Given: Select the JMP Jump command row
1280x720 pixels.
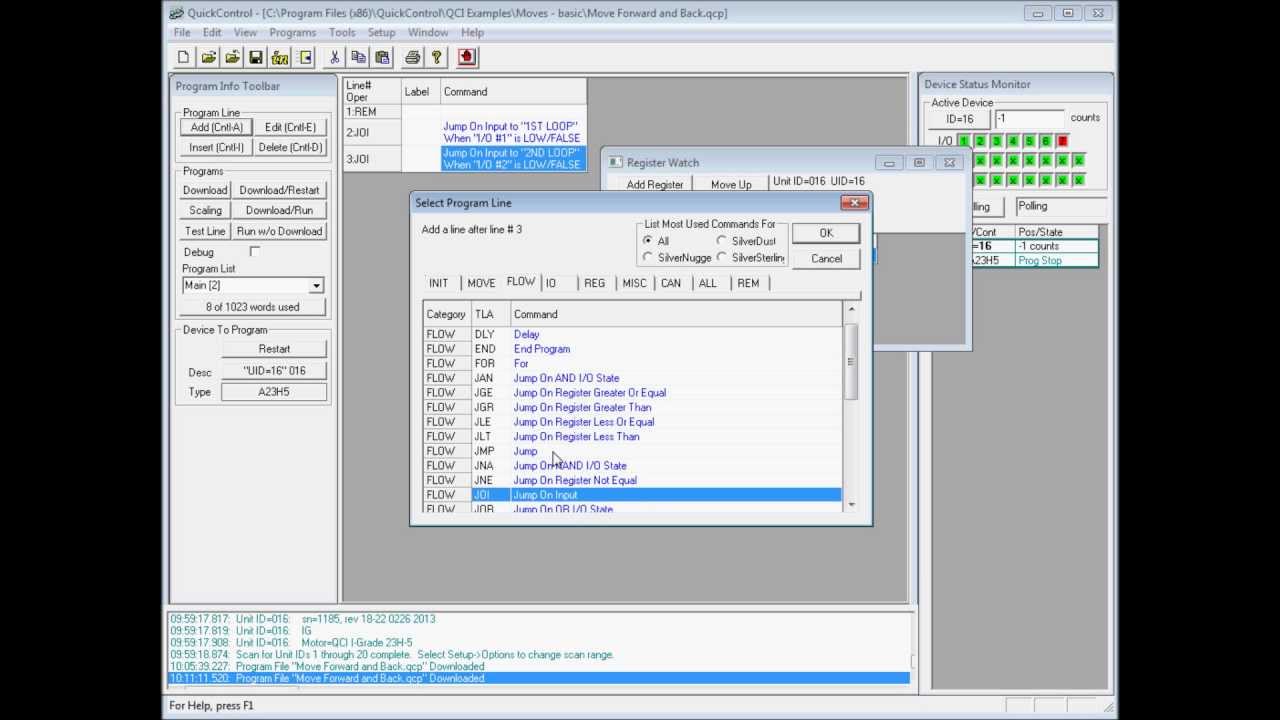Looking at the screenshot, I should pos(632,451).
